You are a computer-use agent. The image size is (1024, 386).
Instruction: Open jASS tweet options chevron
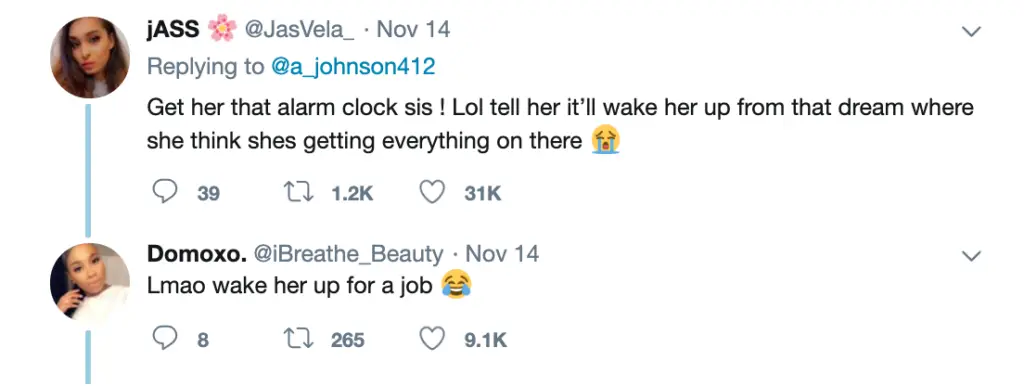[972, 31]
